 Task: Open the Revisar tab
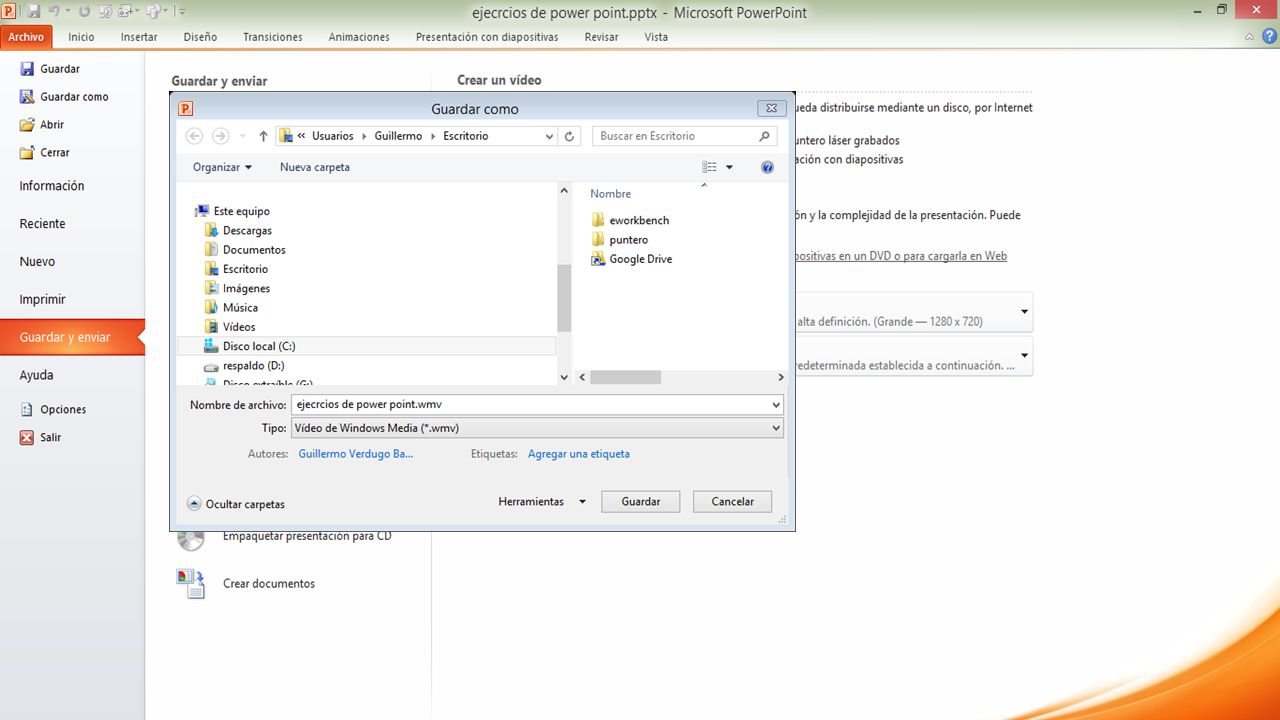[601, 37]
